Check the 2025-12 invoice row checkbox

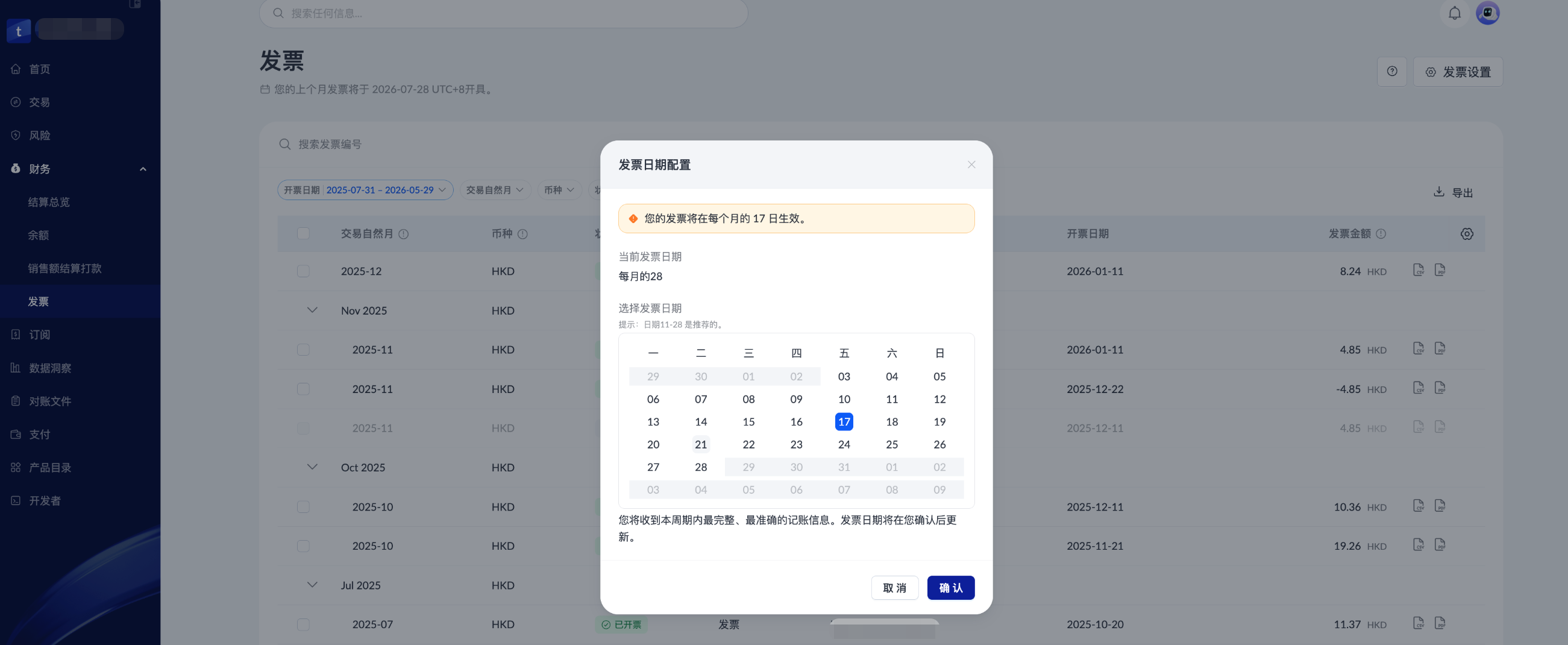click(303, 271)
